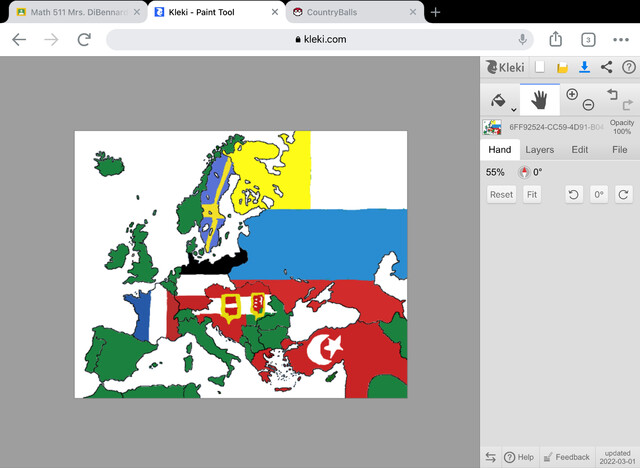Create a new image with blank page icon
This screenshot has height=468, width=640.
click(x=540, y=67)
